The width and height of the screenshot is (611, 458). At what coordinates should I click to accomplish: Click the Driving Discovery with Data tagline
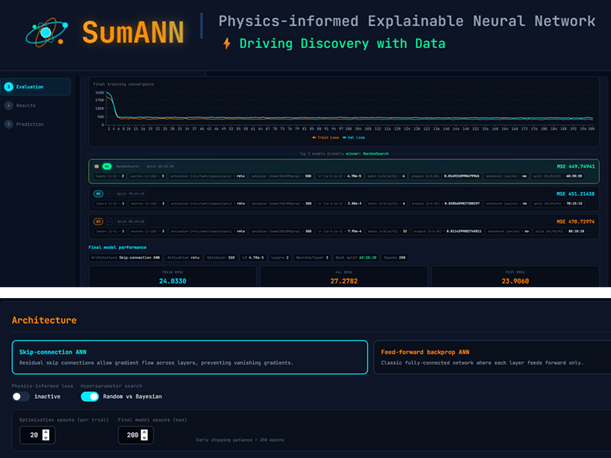[342, 43]
